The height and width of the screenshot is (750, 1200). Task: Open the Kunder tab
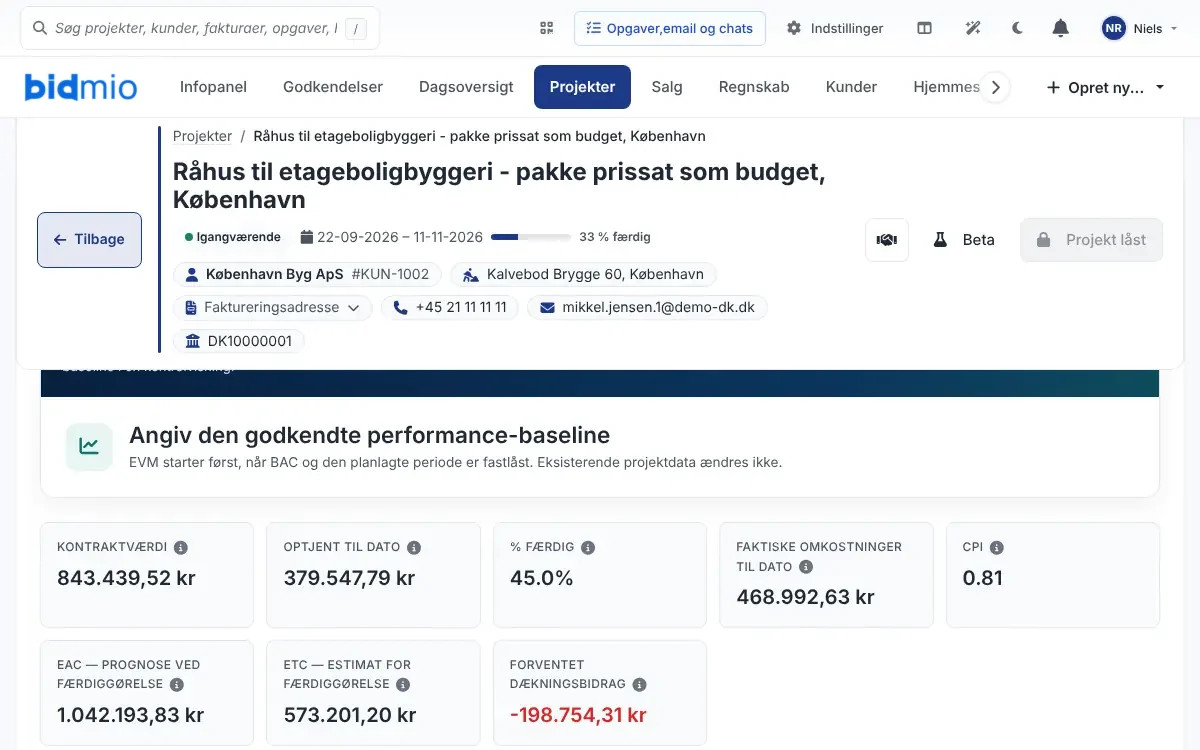[x=851, y=87]
